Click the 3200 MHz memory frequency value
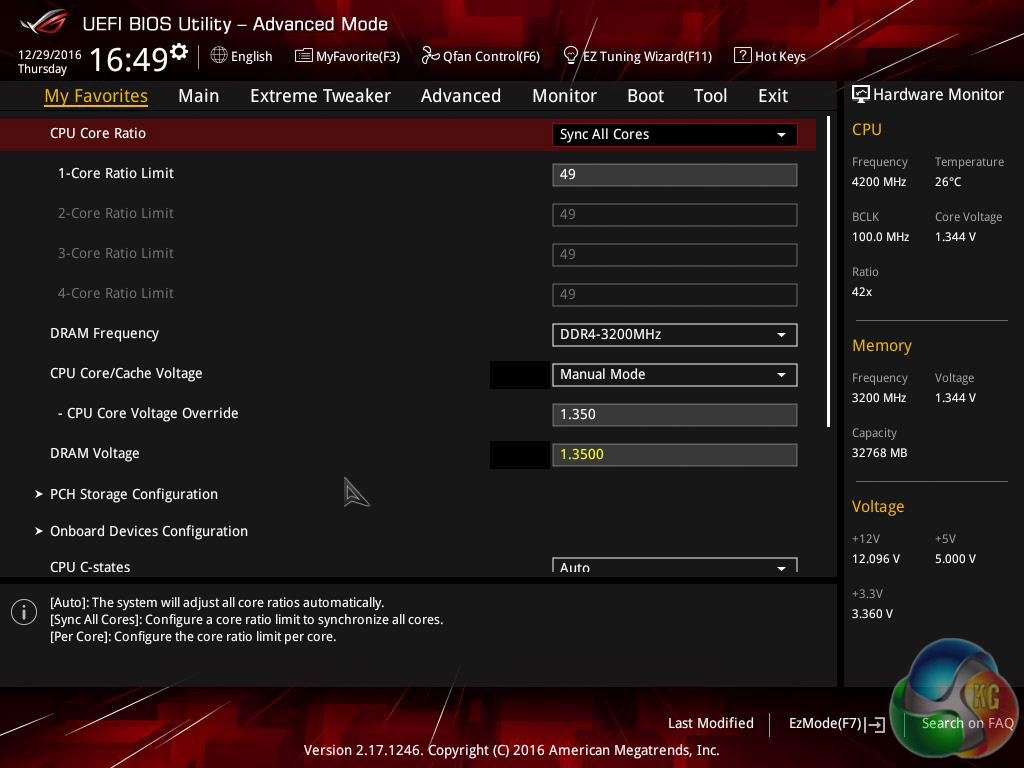1024x768 pixels. point(879,398)
